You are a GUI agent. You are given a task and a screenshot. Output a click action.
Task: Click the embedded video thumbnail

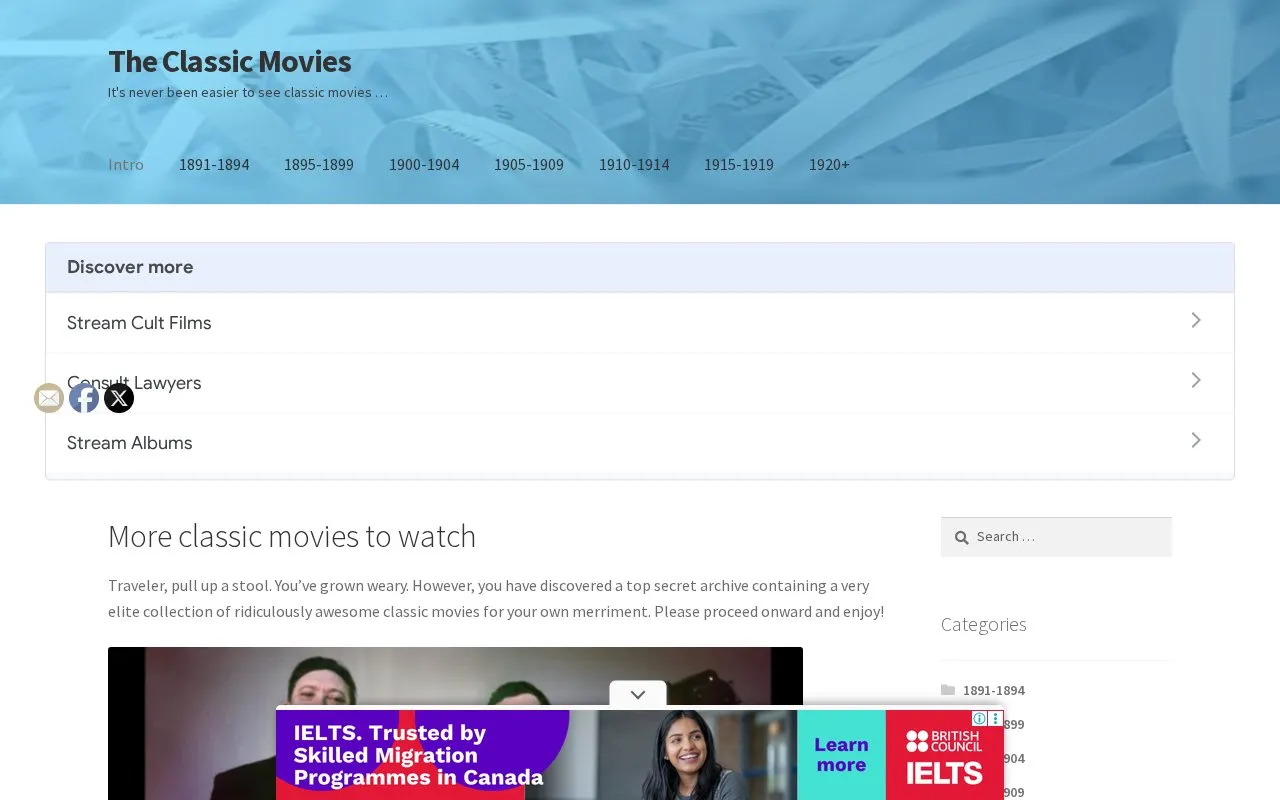[x=455, y=723]
